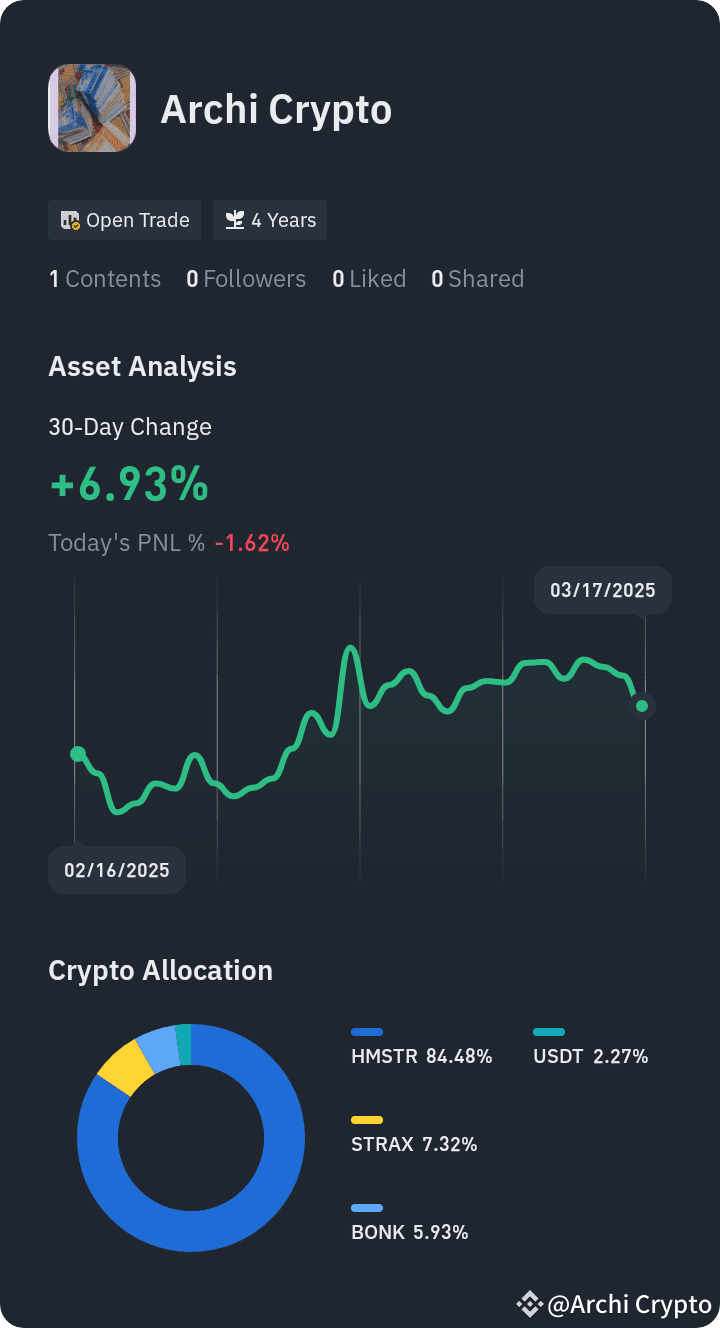Click the Open Trade chart icon
The height and width of the screenshot is (1328, 720).
70,220
